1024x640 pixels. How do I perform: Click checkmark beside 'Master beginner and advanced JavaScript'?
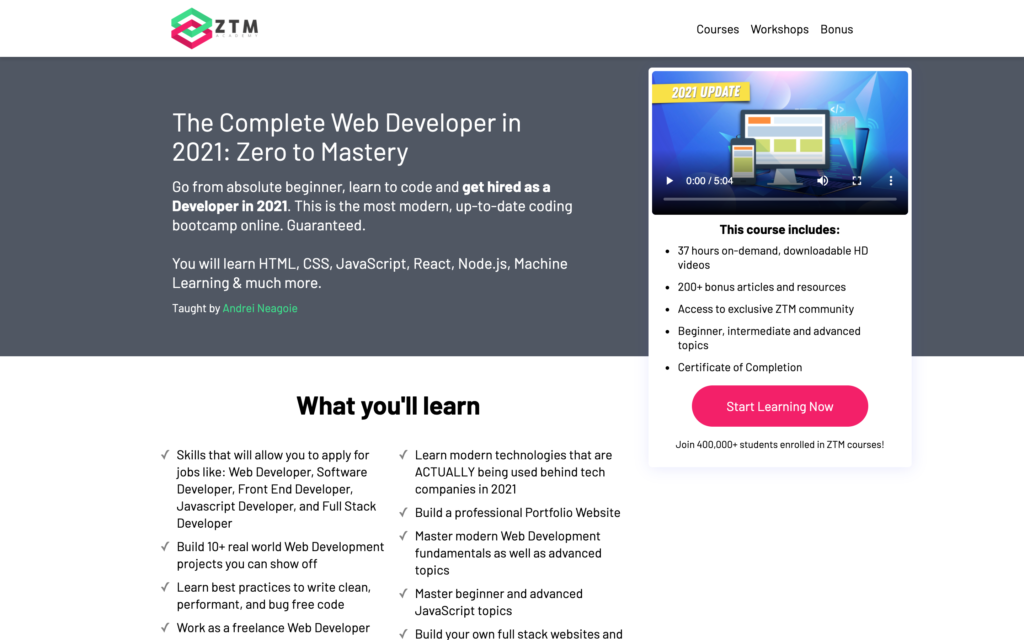[x=403, y=594]
